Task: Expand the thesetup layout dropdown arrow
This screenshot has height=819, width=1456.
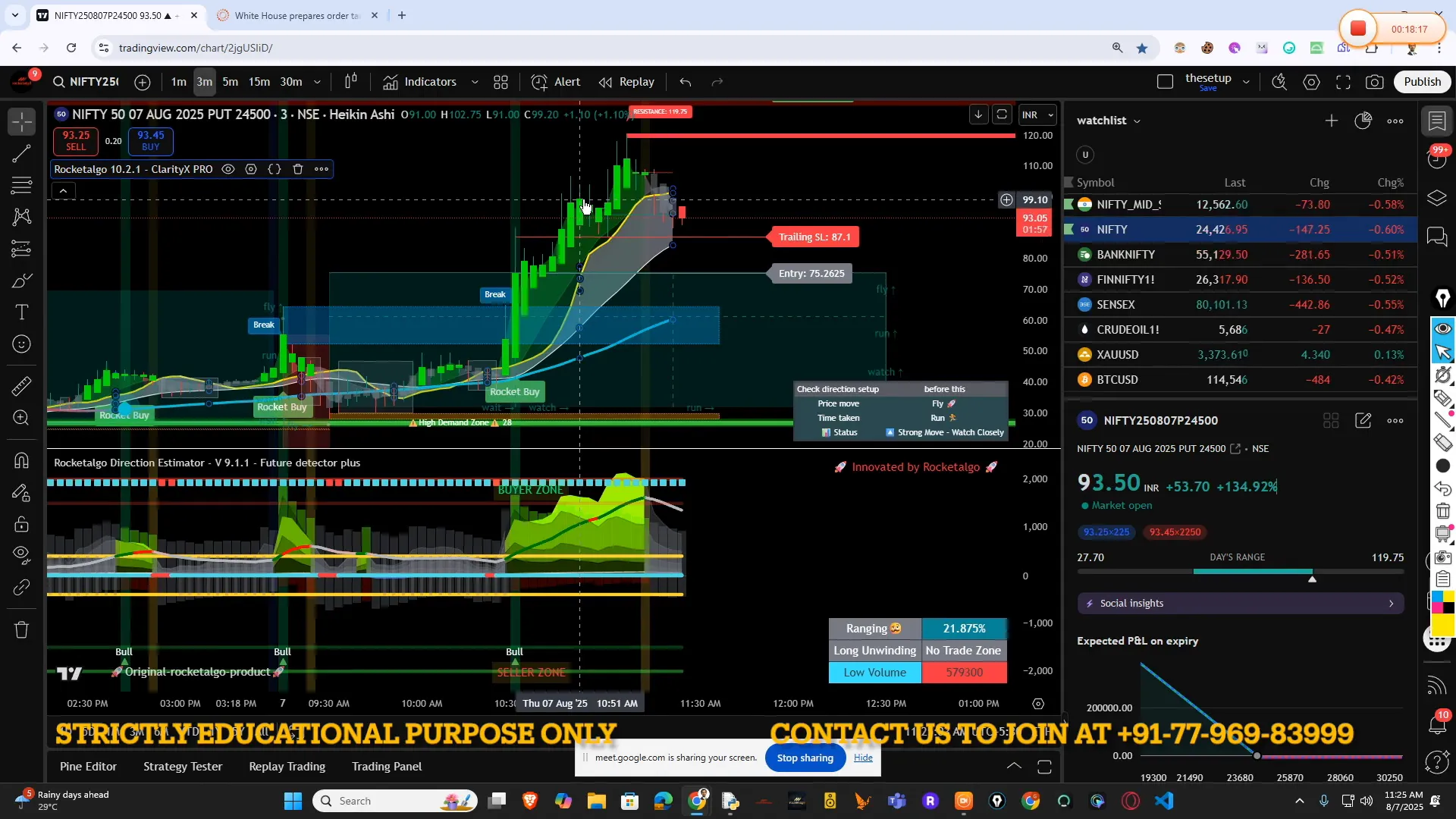Action: pos(1246,82)
